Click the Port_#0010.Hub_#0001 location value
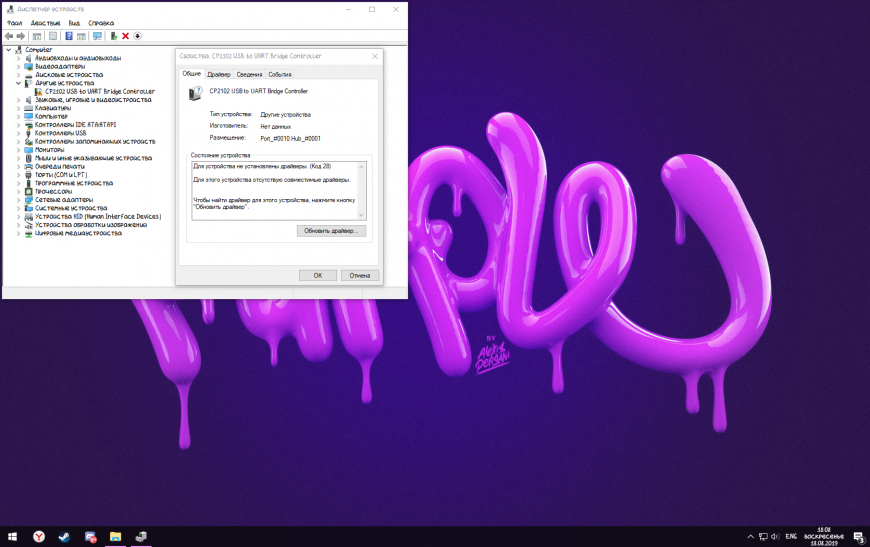The image size is (870, 547). pos(290,139)
